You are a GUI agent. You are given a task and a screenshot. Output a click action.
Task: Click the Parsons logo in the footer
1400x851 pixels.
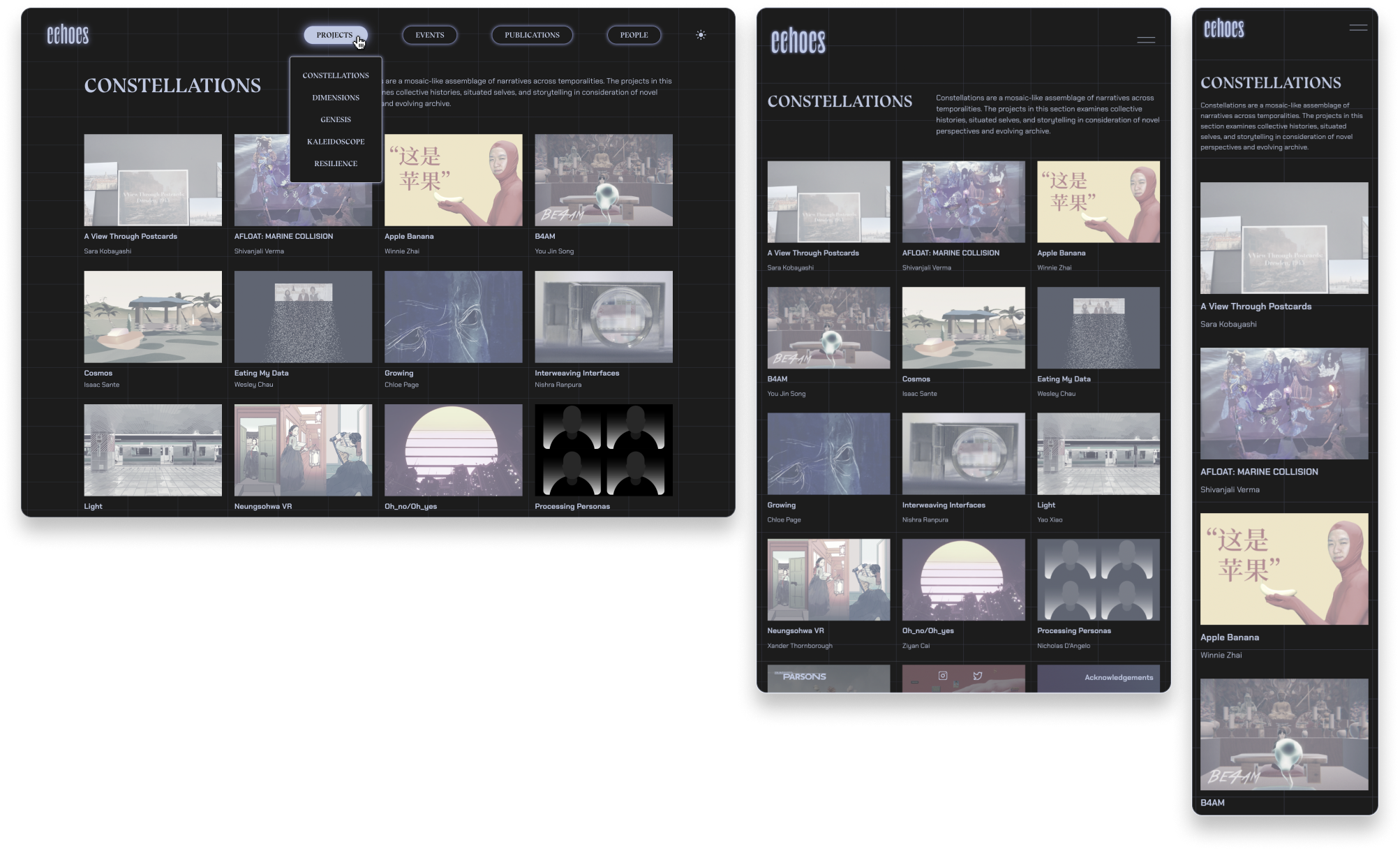(x=804, y=676)
